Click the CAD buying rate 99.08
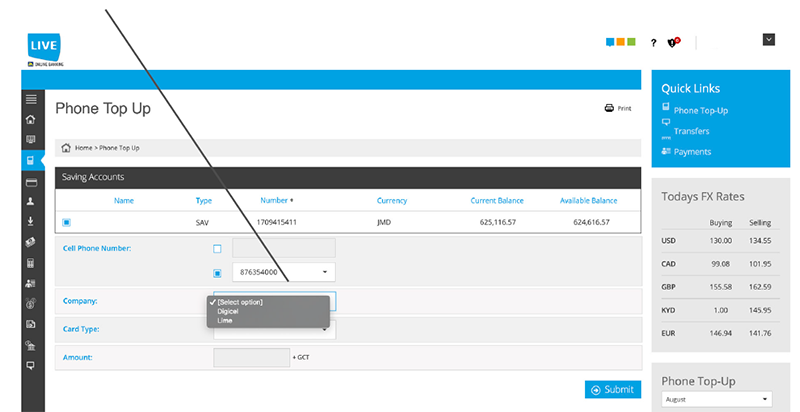Screen dimensions: 800x412 coord(720,264)
